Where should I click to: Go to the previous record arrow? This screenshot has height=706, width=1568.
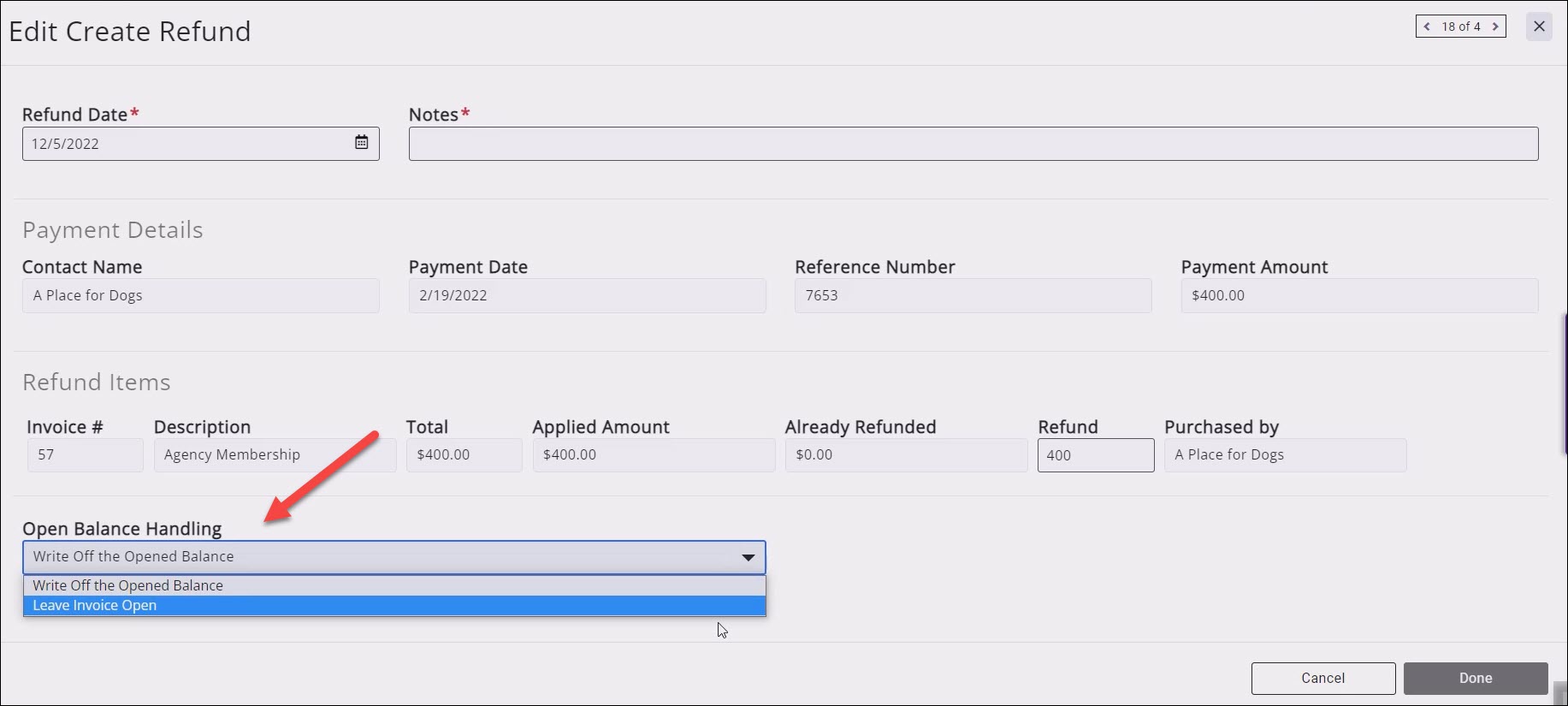(x=1427, y=27)
